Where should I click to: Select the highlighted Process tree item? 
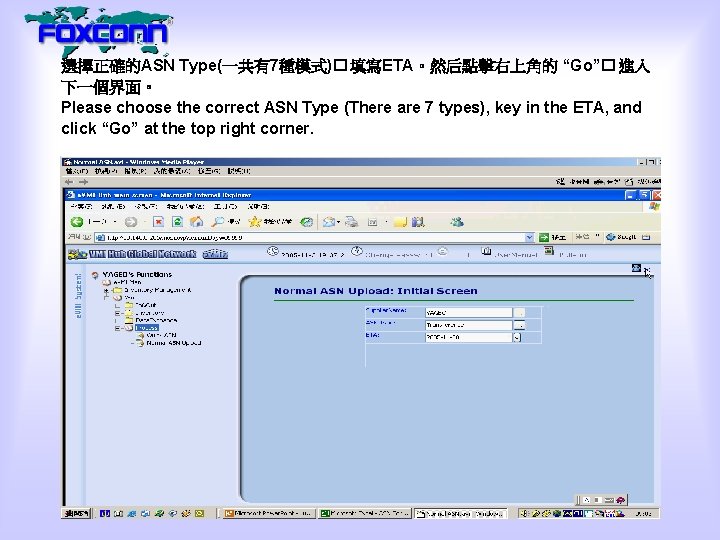click(146, 328)
